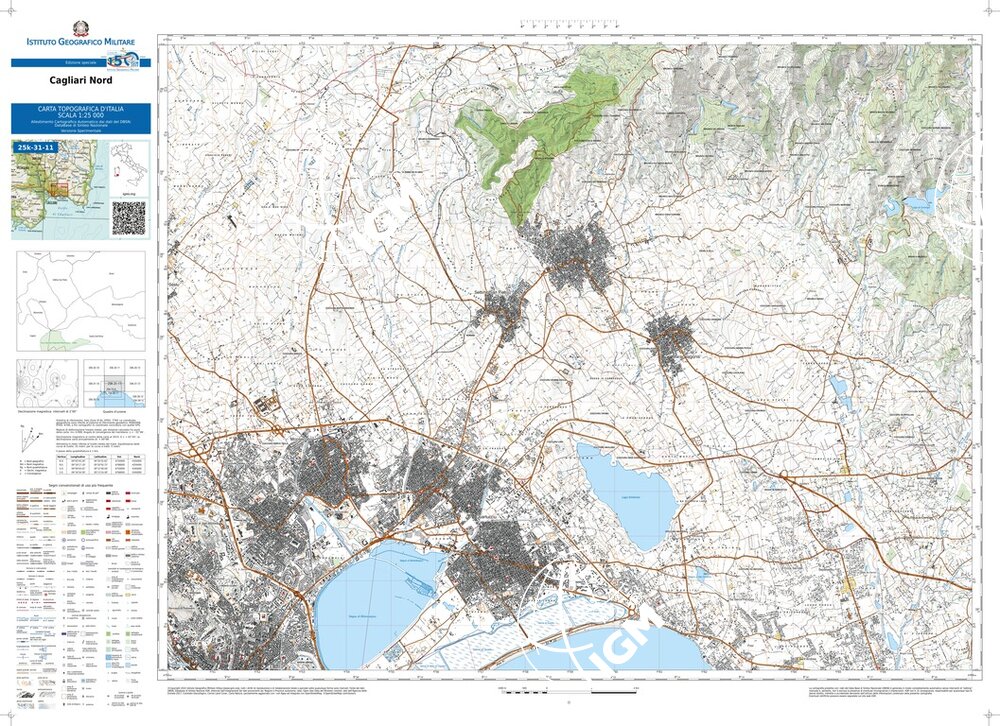This screenshot has width=1000, height=726.
Task: Select the red sheet rectangle in locator map
Action: click(x=59, y=190)
